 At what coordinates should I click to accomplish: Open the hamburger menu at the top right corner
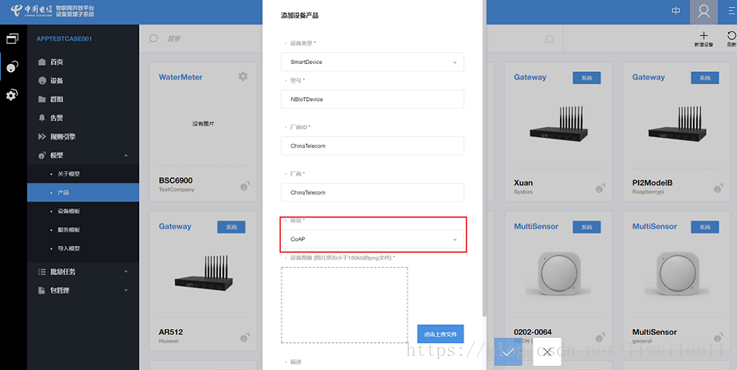[731, 11]
